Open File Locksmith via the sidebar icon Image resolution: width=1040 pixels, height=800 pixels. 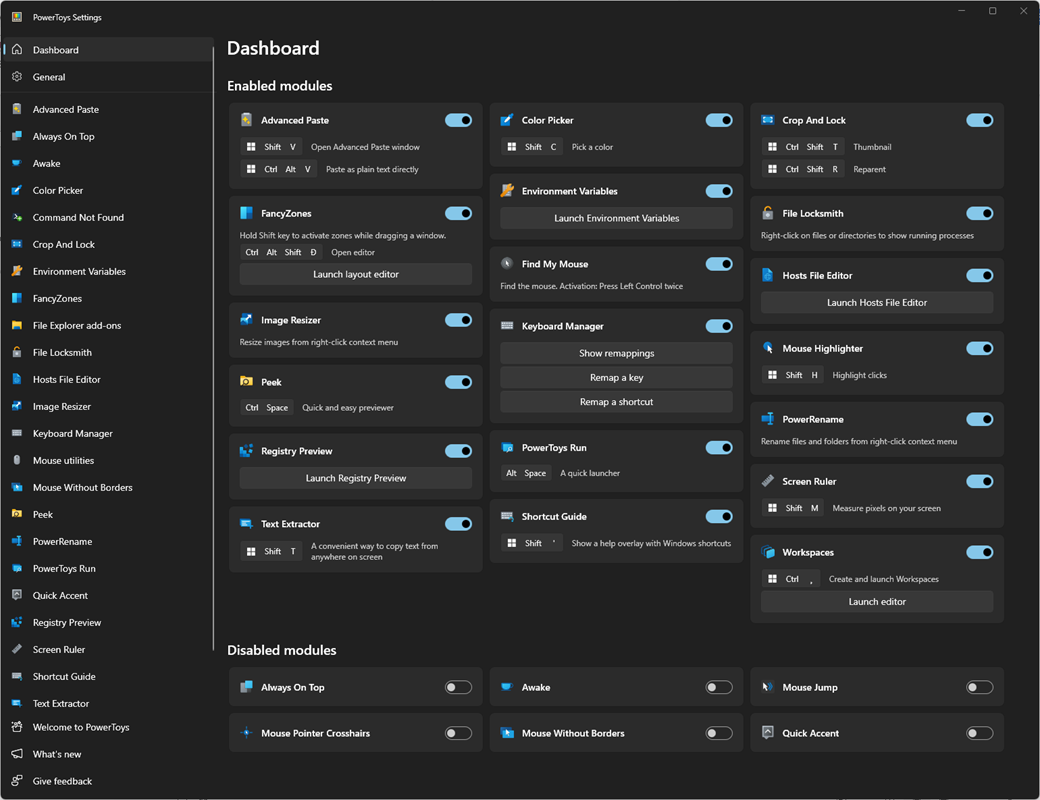[x=17, y=352]
